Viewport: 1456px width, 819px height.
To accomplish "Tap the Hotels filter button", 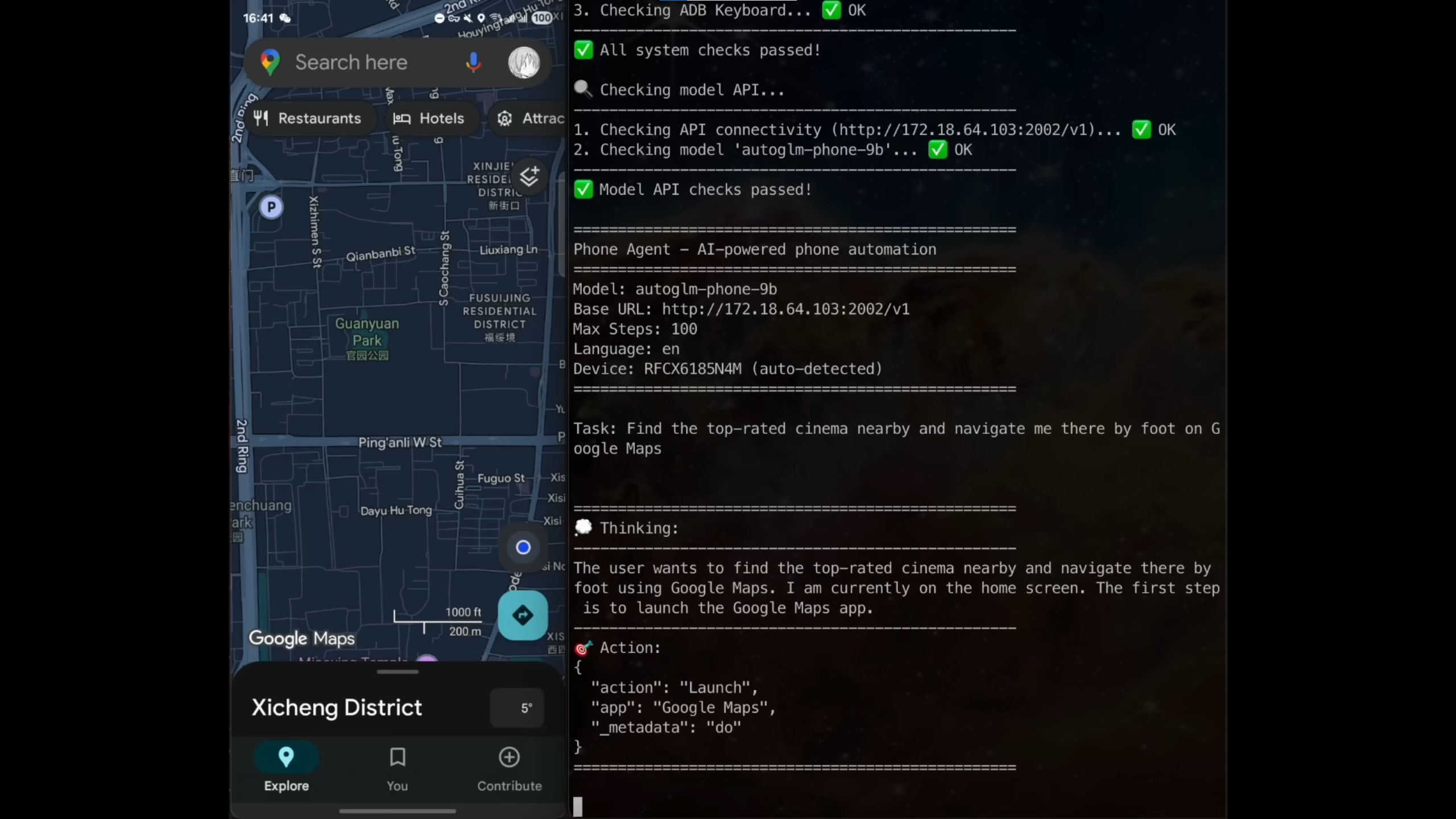I will [x=432, y=118].
